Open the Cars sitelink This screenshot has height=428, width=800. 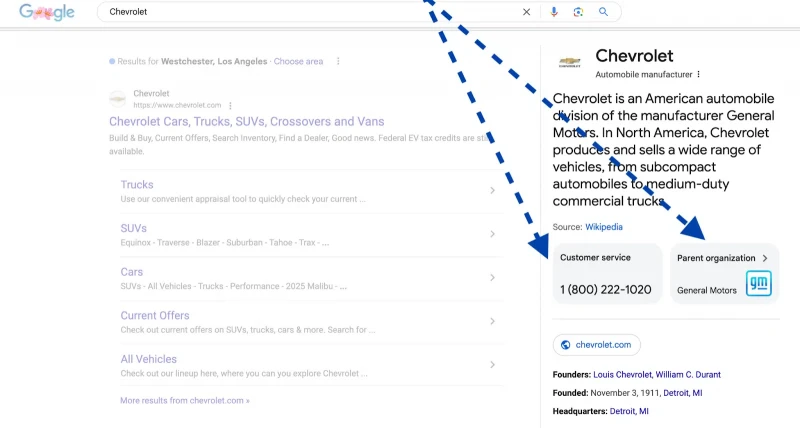point(132,272)
